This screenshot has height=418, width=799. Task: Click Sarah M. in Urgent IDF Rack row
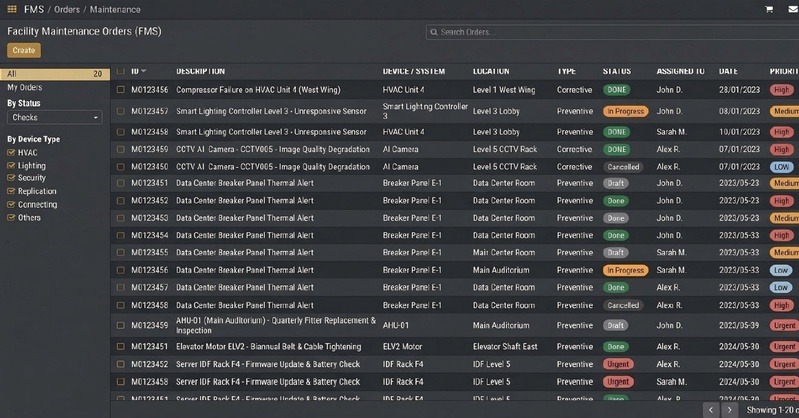(672, 382)
